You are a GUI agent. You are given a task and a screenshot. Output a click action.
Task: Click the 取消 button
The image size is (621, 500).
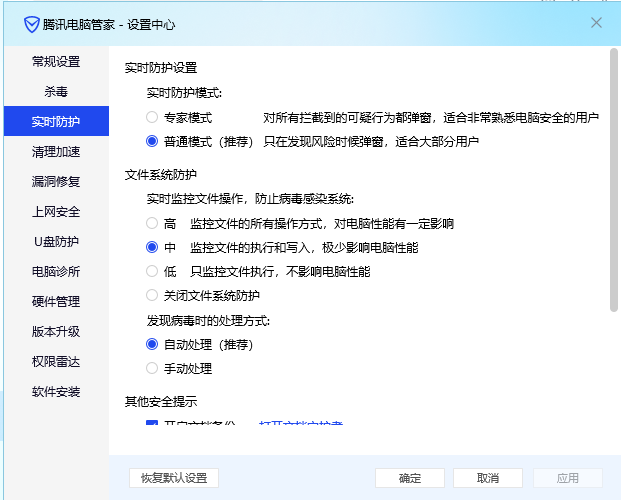[488, 478]
